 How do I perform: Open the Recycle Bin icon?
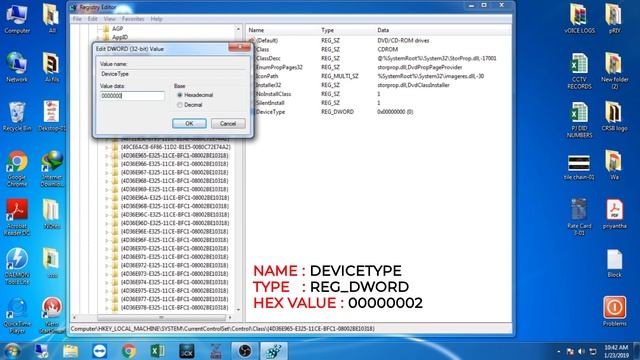(x=17, y=116)
